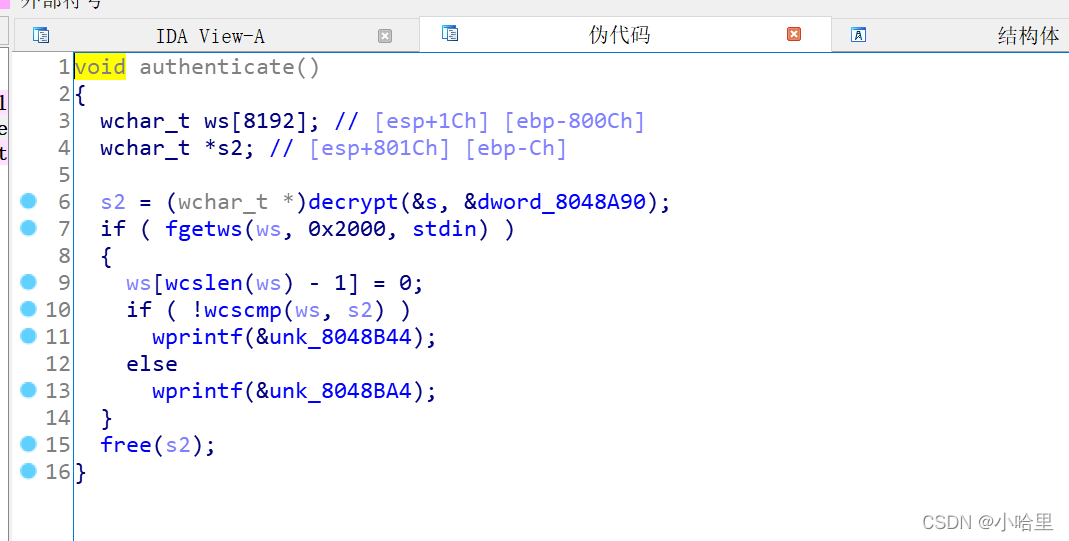The height and width of the screenshot is (541, 1069).
Task: Click the &s argument of decrypt
Action: tap(424, 202)
